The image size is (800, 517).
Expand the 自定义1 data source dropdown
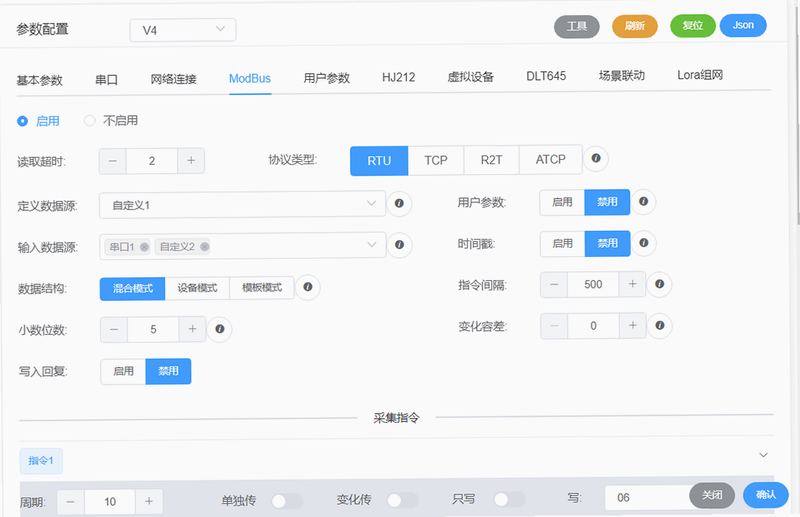pyautogui.click(x=242, y=205)
